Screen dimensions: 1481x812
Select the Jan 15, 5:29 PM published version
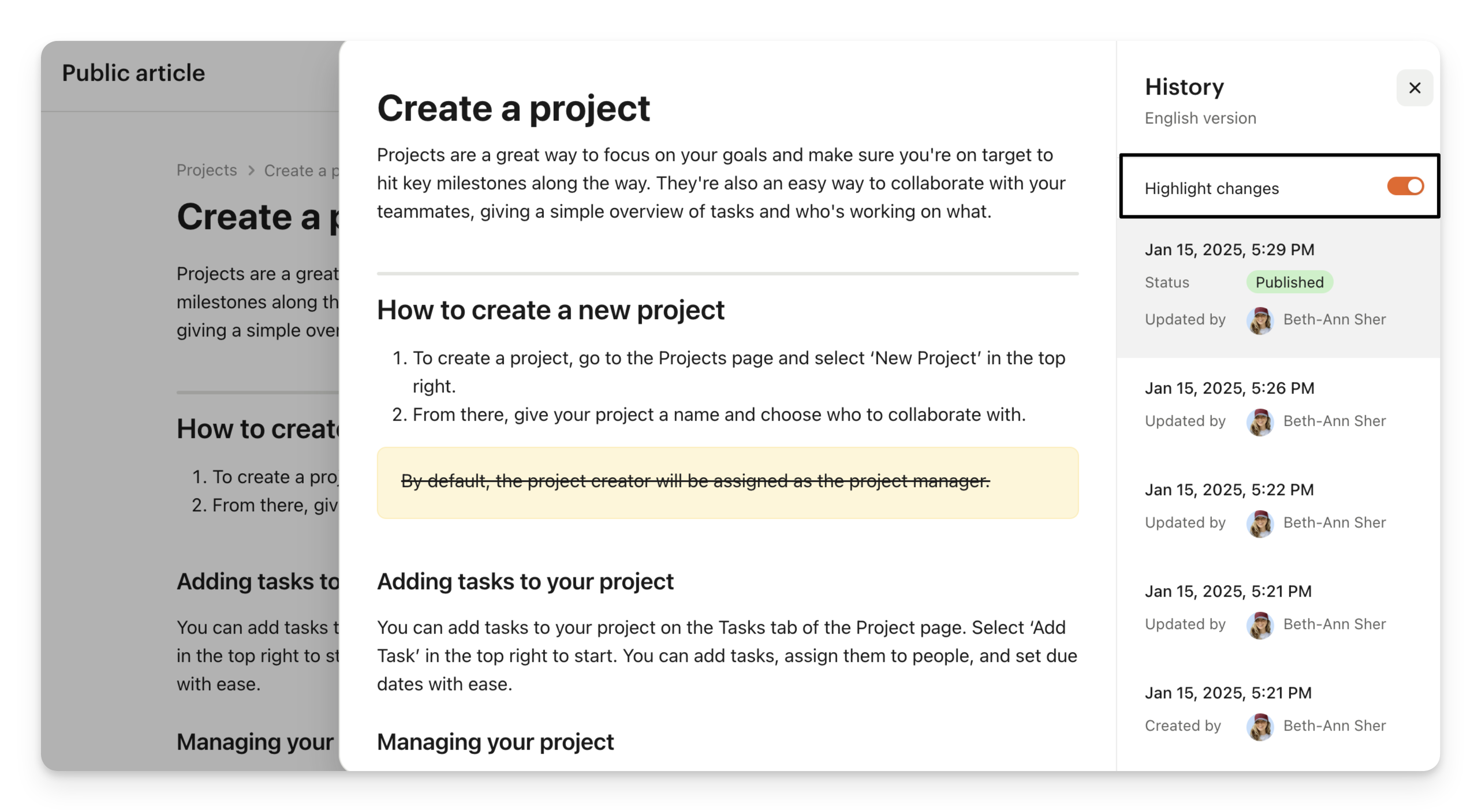(1229, 250)
